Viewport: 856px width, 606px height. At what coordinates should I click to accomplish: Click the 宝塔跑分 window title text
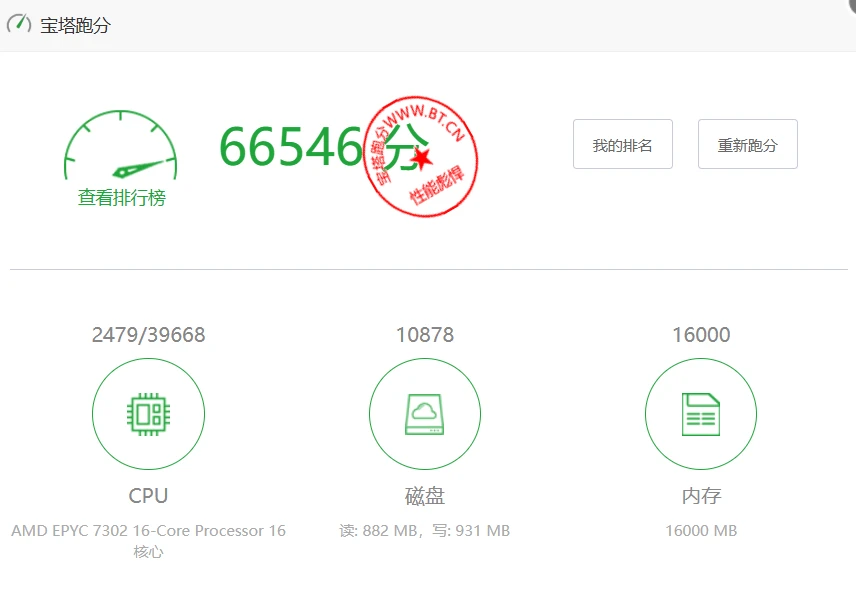(75, 26)
